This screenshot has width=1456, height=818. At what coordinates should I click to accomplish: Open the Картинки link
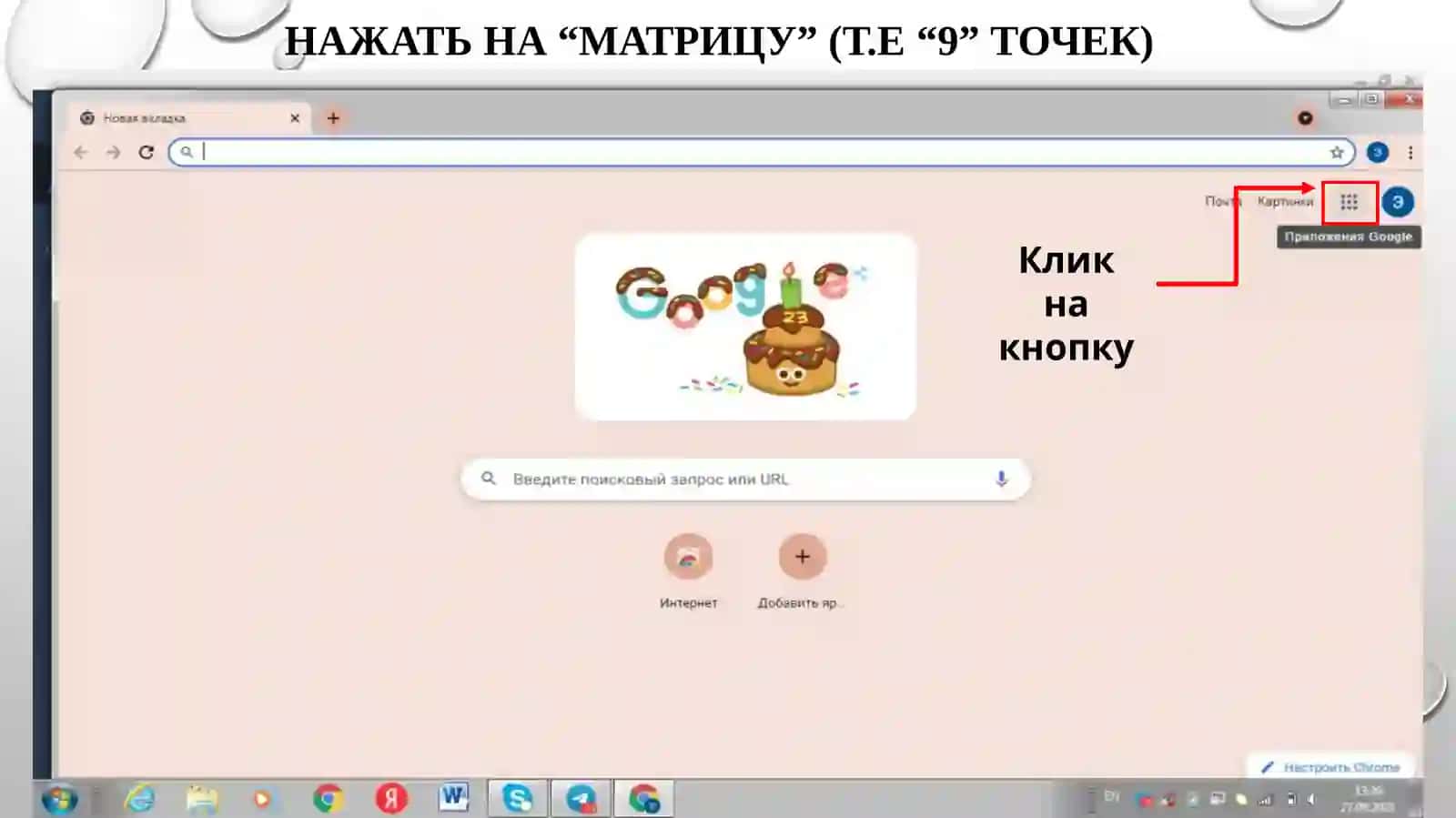coord(1285,201)
